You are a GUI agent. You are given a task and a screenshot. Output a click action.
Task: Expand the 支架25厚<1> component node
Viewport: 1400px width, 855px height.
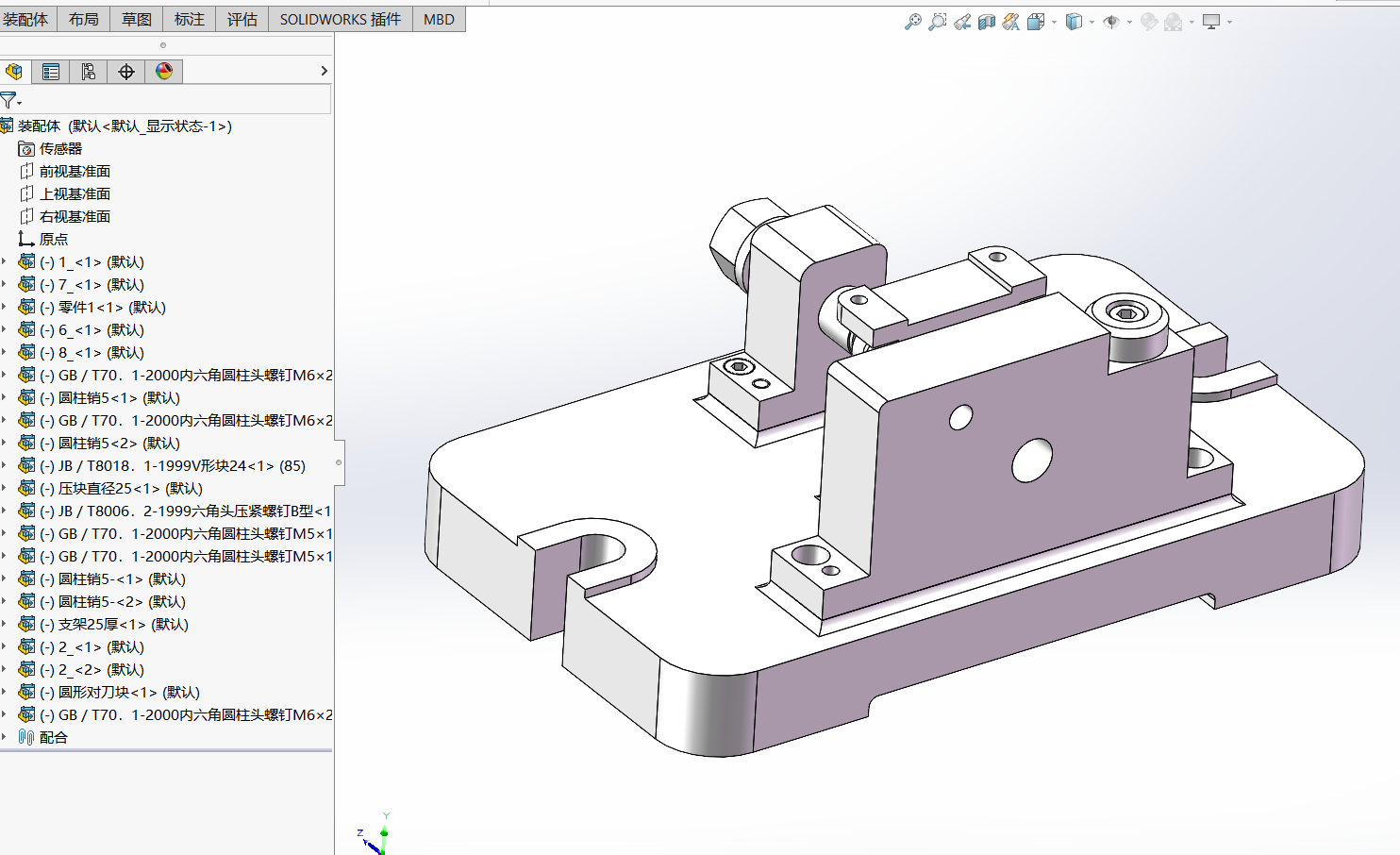(x=5, y=624)
